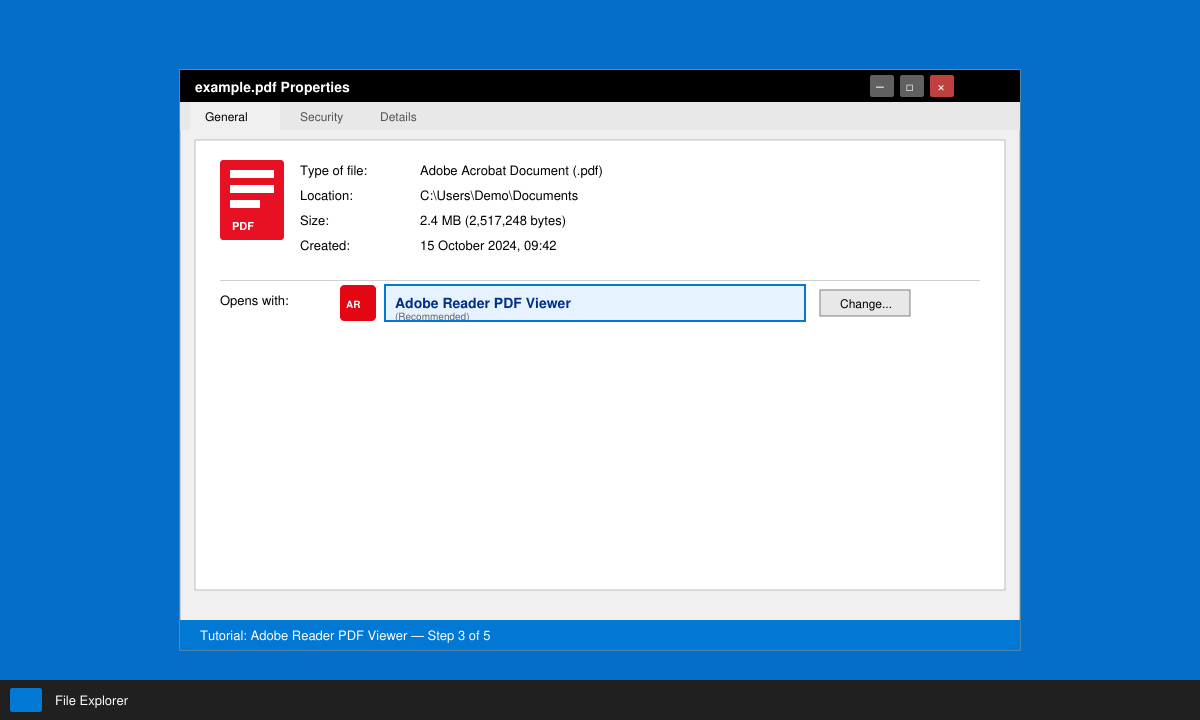
Task: Click the red PDF file icon
Action: pyautogui.click(x=252, y=200)
